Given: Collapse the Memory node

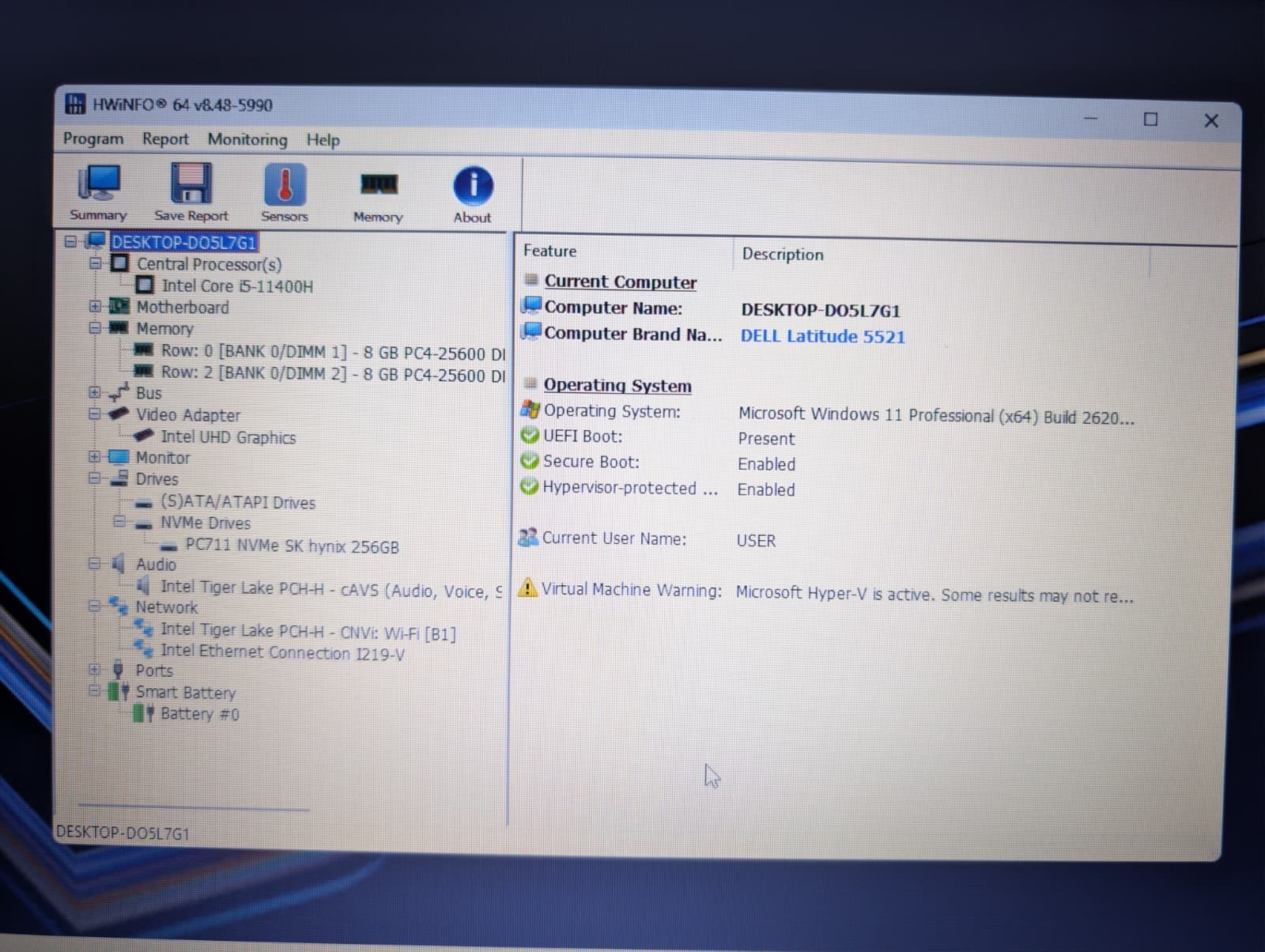Looking at the screenshot, I should click(x=95, y=327).
